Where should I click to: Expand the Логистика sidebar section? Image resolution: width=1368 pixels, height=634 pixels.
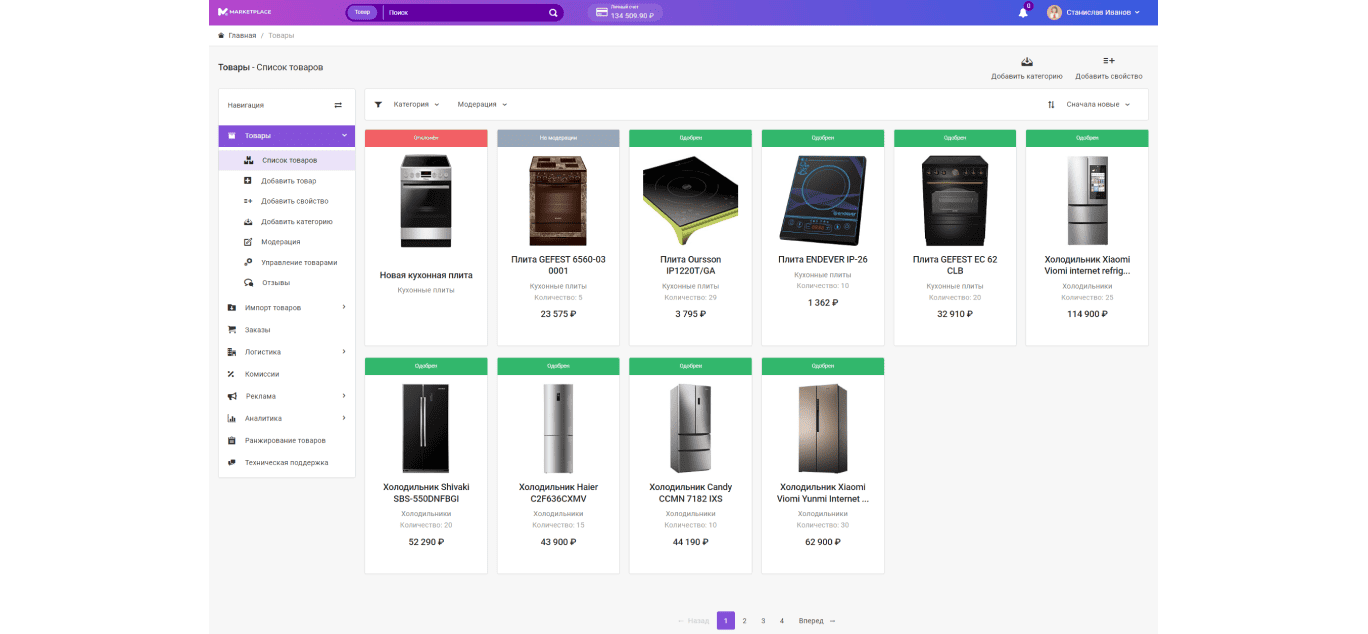coord(344,351)
